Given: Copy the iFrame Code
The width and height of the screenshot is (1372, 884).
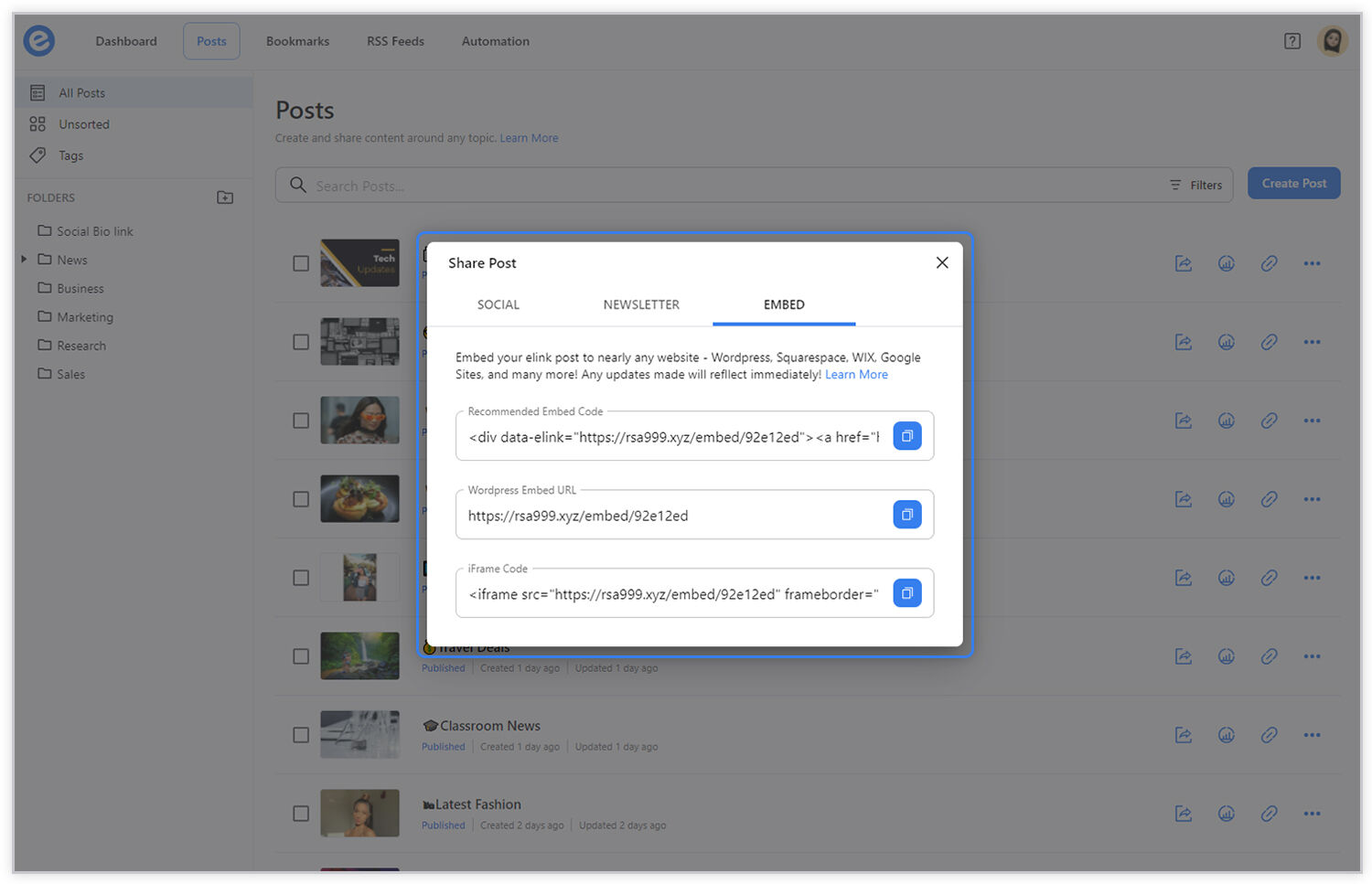Looking at the screenshot, I should click(906, 593).
